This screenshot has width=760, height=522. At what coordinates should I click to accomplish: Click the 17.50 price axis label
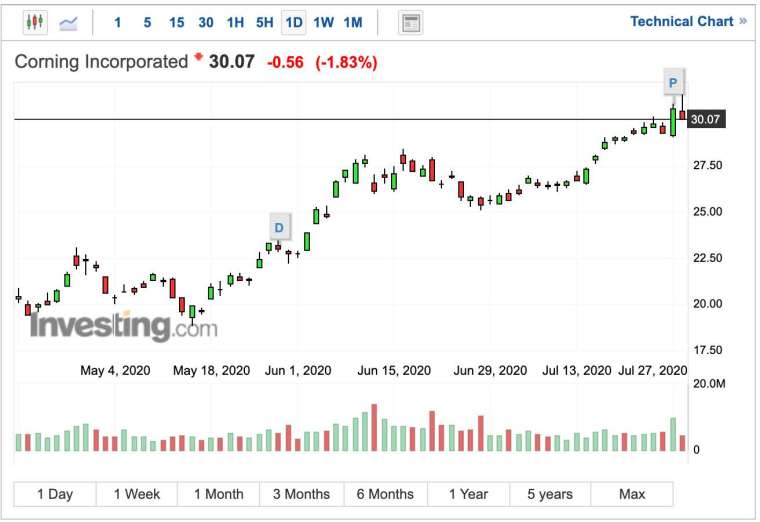pyautogui.click(x=708, y=349)
